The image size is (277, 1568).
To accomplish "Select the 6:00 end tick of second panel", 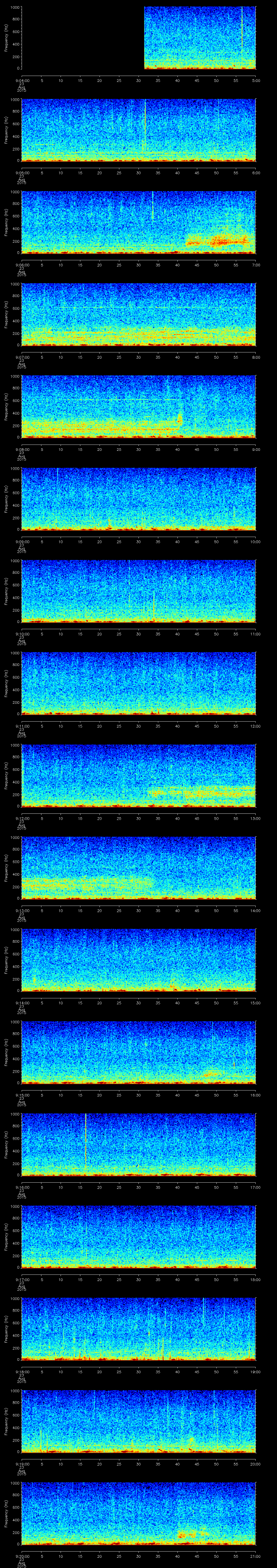I will tap(256, 172).
